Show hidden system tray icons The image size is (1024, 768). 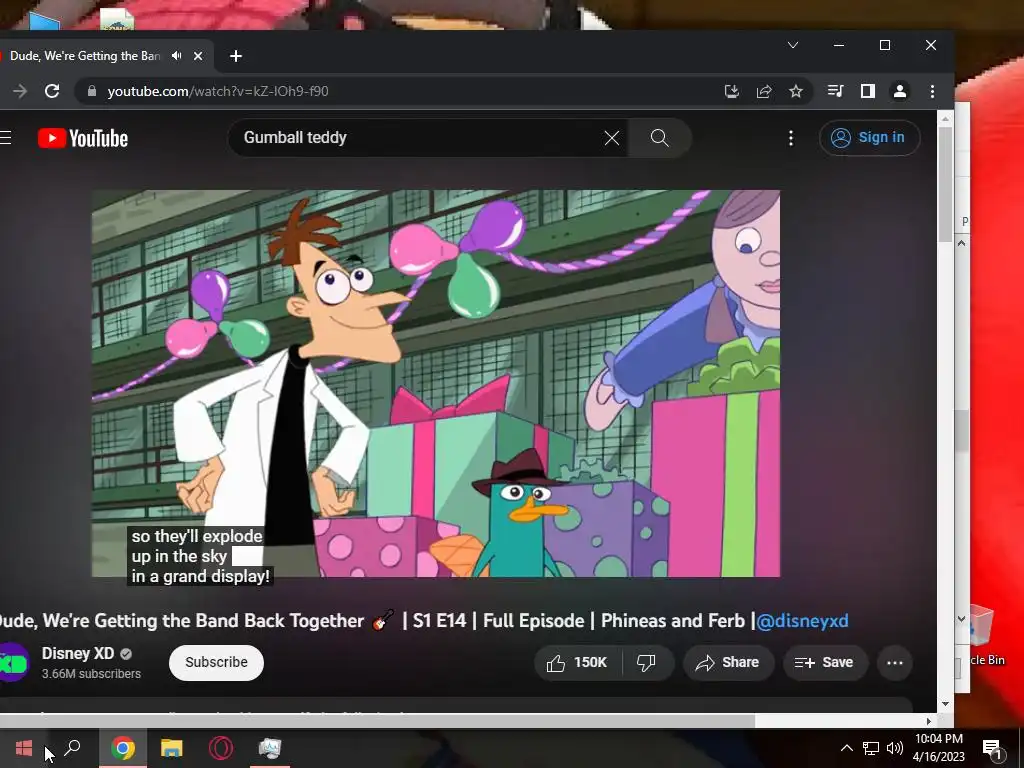click(x=846, y=748)
